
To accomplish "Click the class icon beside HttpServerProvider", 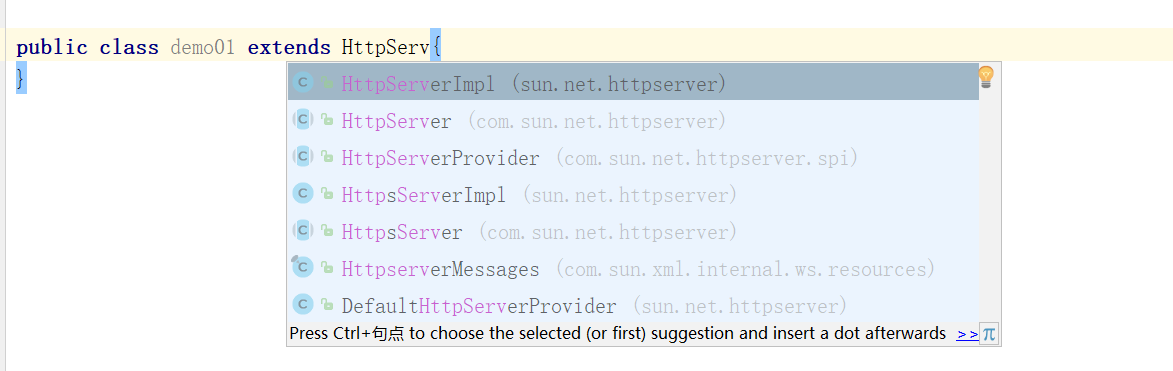I will click(x=302, y=156).
